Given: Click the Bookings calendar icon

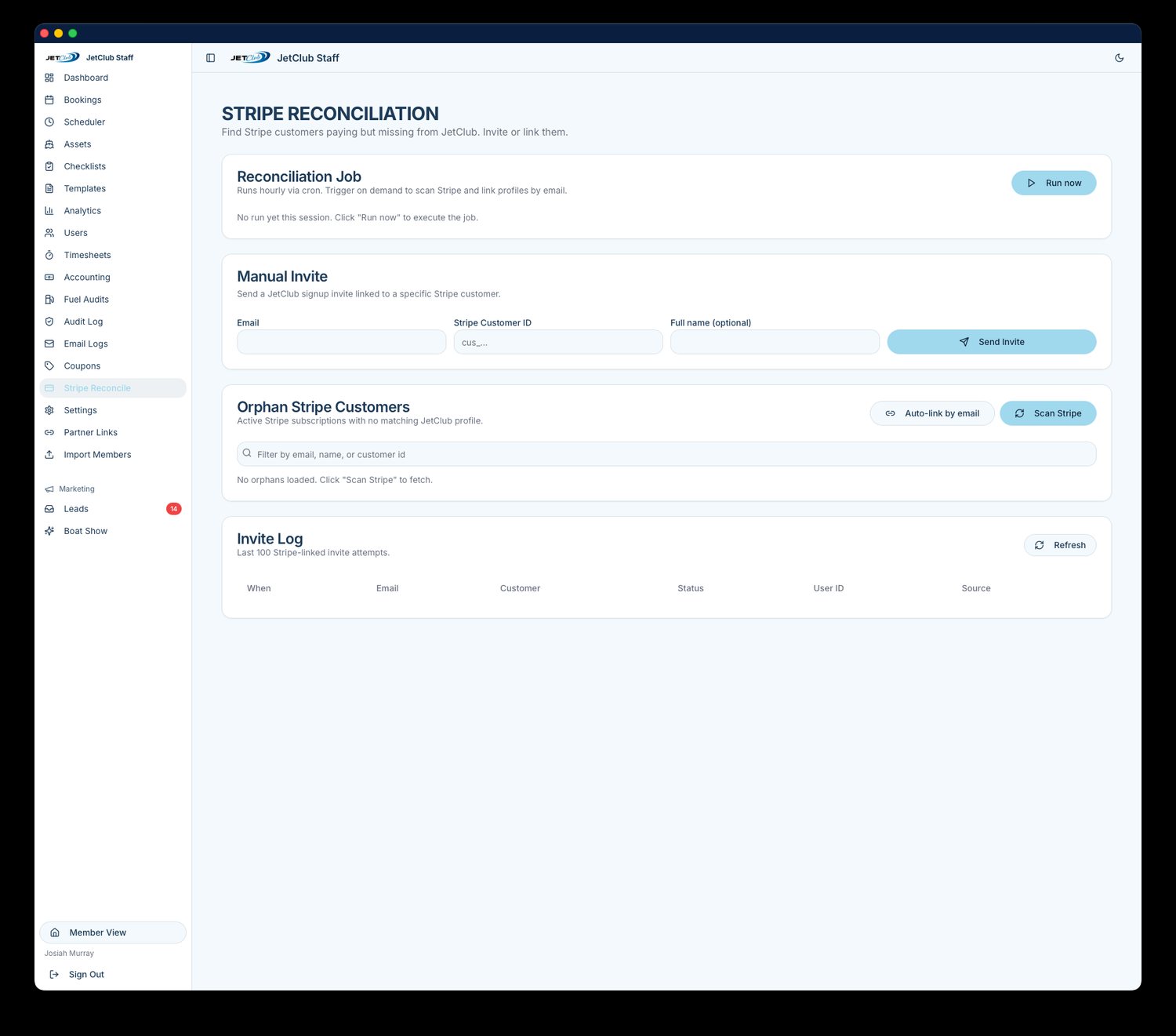Looking at the screenshot, I should 49,100.
